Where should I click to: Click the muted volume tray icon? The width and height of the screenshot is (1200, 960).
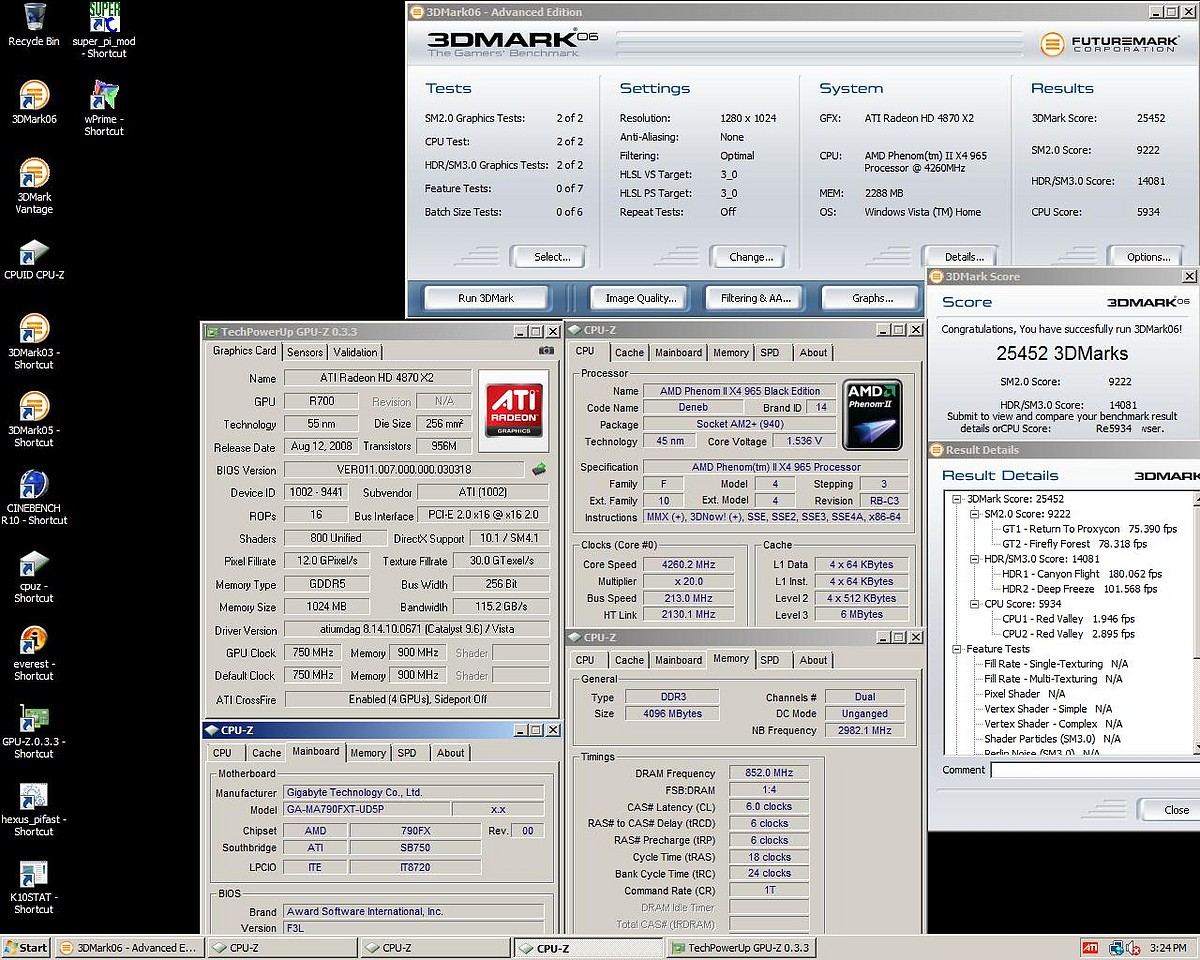coord(1133,947)
